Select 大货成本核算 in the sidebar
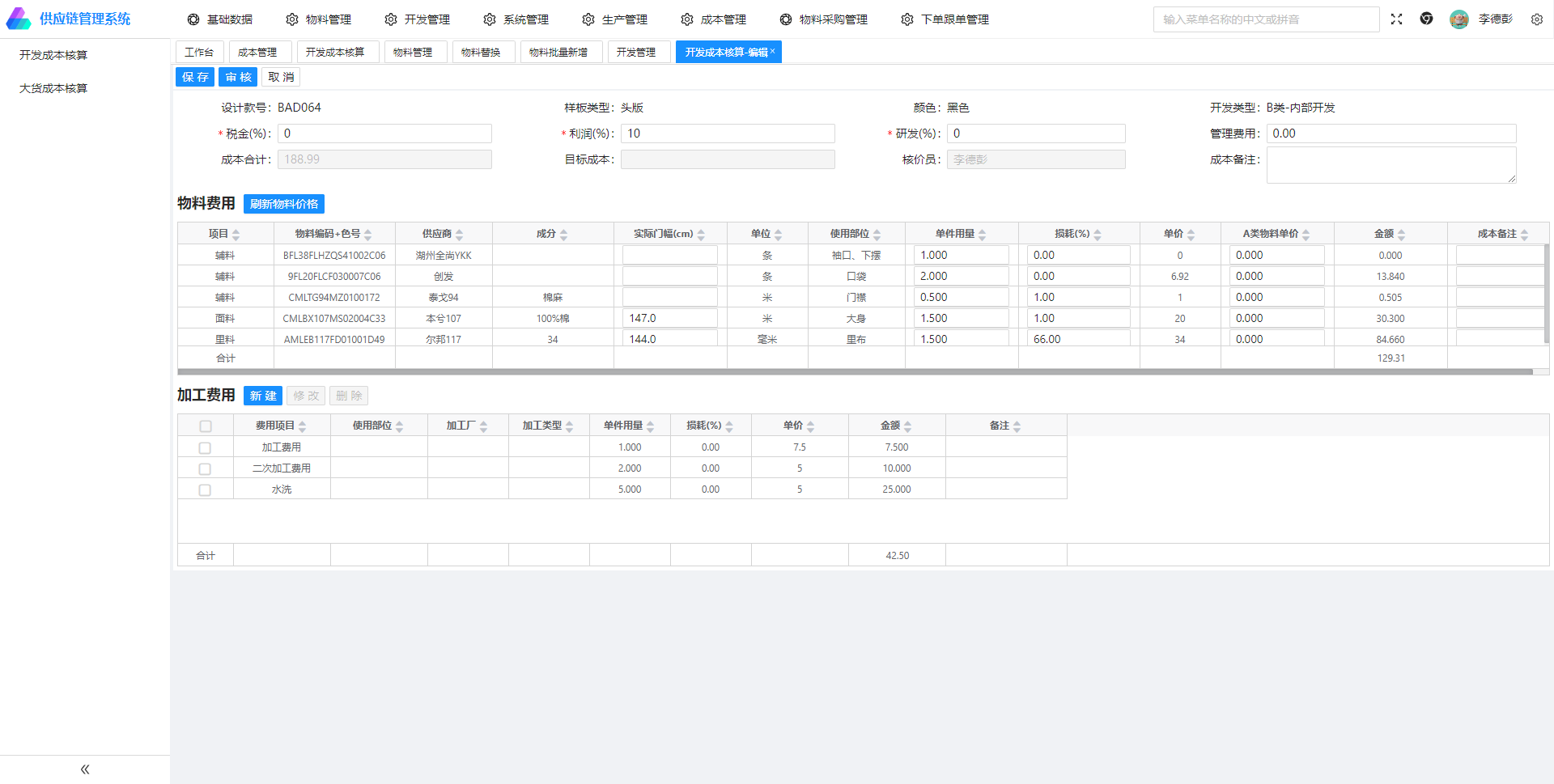This screenshot has height=784, width=1554. click(x=53, y=88)
